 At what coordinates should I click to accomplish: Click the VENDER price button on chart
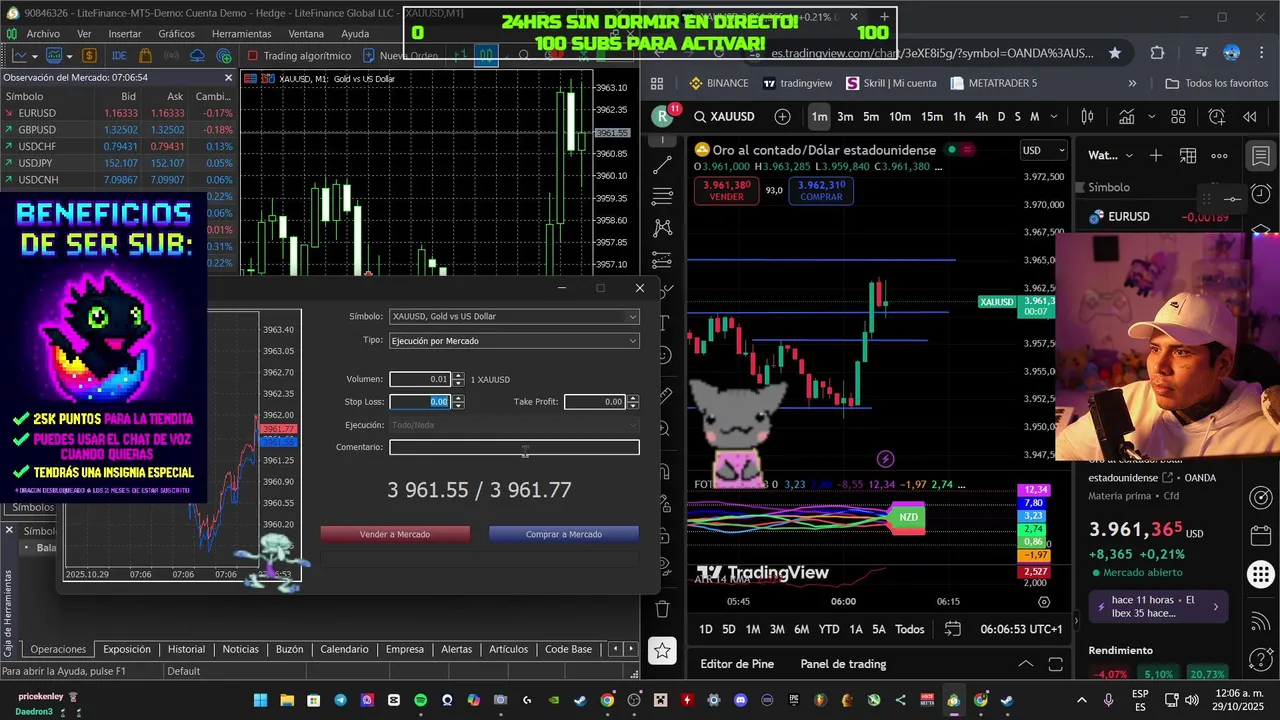coord(726,191)
